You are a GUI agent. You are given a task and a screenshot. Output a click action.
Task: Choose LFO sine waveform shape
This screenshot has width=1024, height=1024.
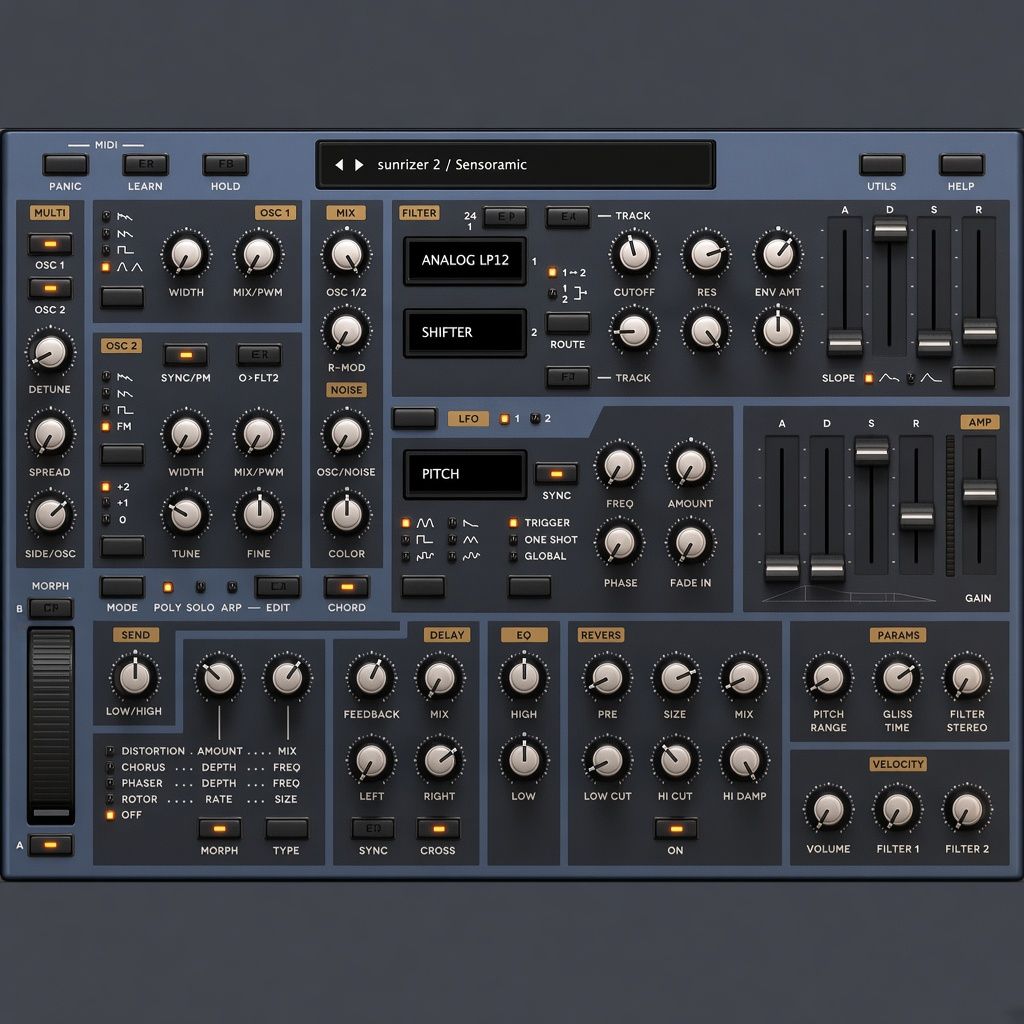[406, 523]
